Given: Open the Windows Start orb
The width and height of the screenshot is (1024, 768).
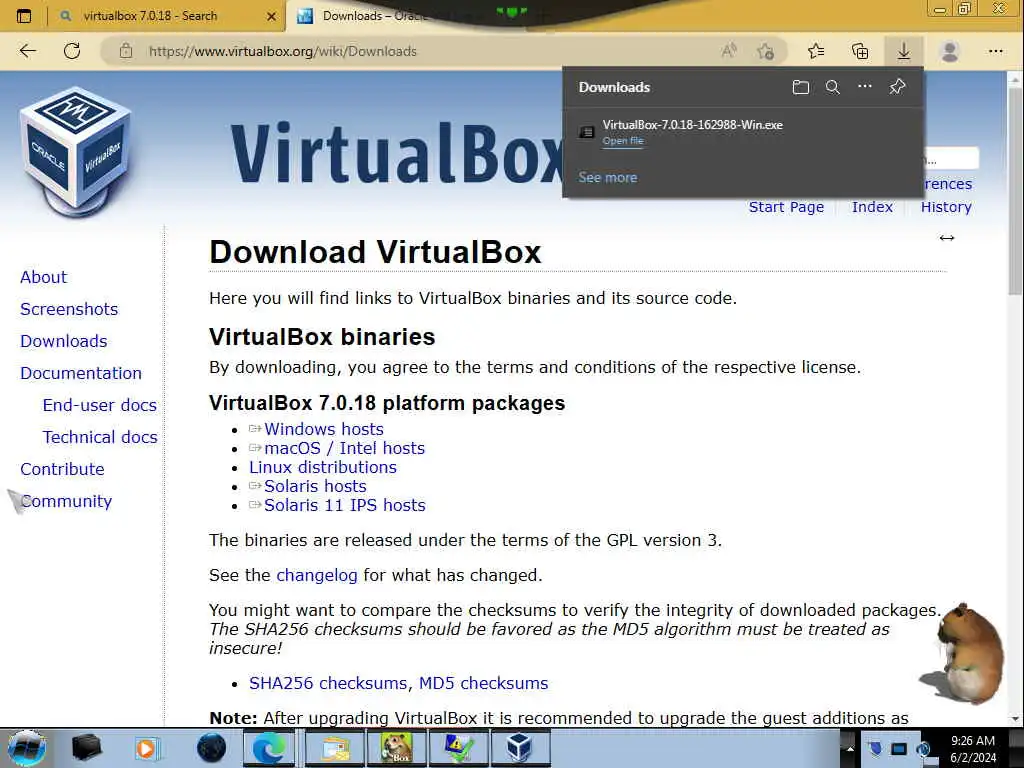Looking at the screenshot, I should 26,748.
